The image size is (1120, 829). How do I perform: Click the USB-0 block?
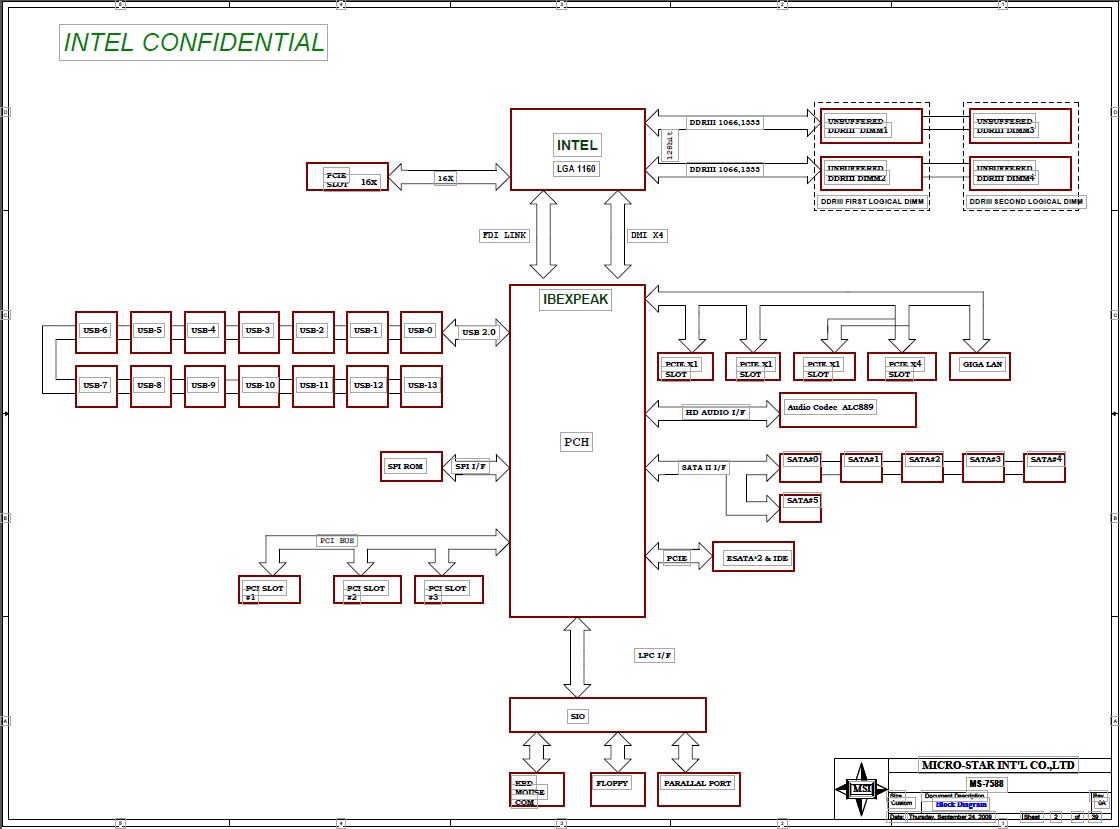(x=421, y=332)
